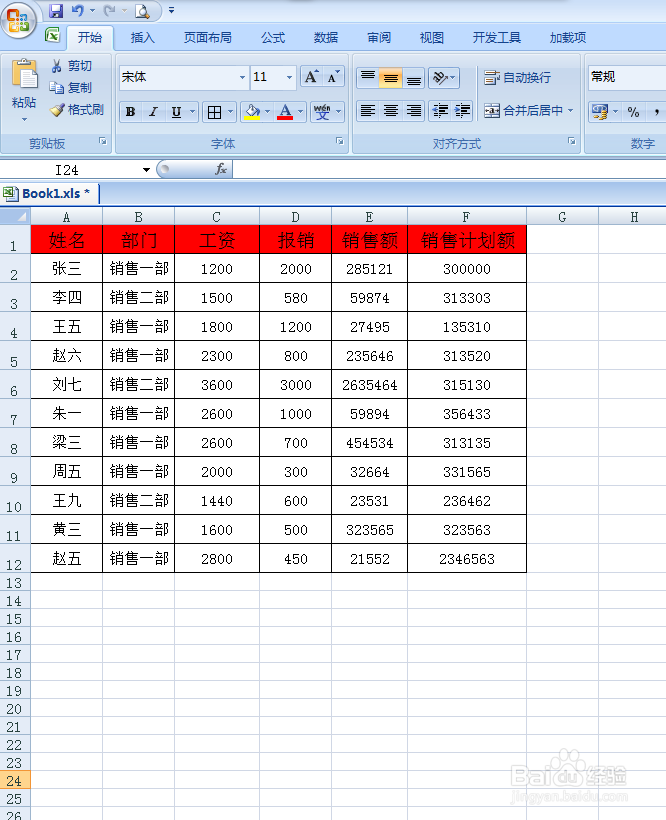Open the 开发工具 tab
This screenshot has height=820, width=666.
(x=497, y=38)
